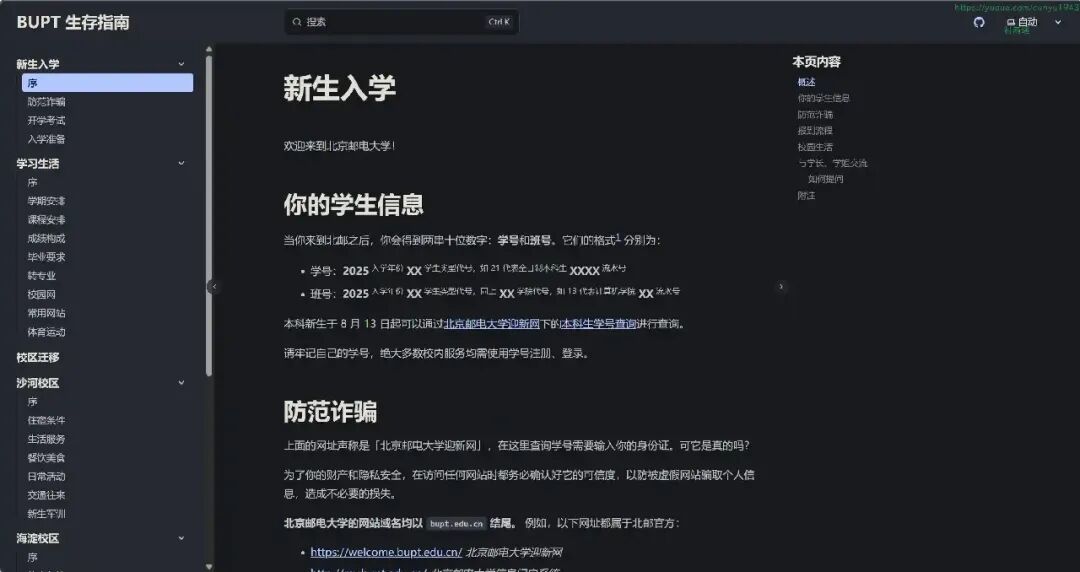Viewport: 1080px width, 572px height.
Task: Follow the 北京邮电大学迎新网 inline link
Action: click(492, 323)
